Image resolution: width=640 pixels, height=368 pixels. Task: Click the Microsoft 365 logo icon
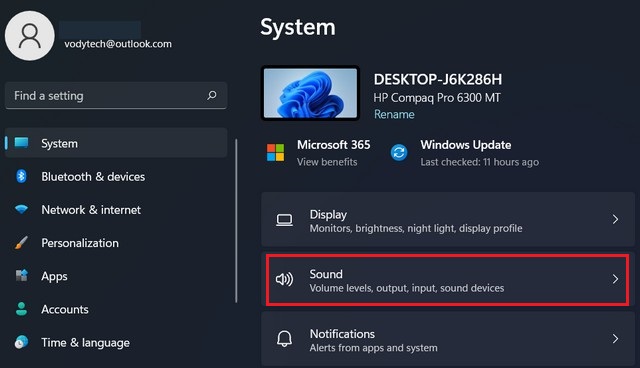pos(276,153)
